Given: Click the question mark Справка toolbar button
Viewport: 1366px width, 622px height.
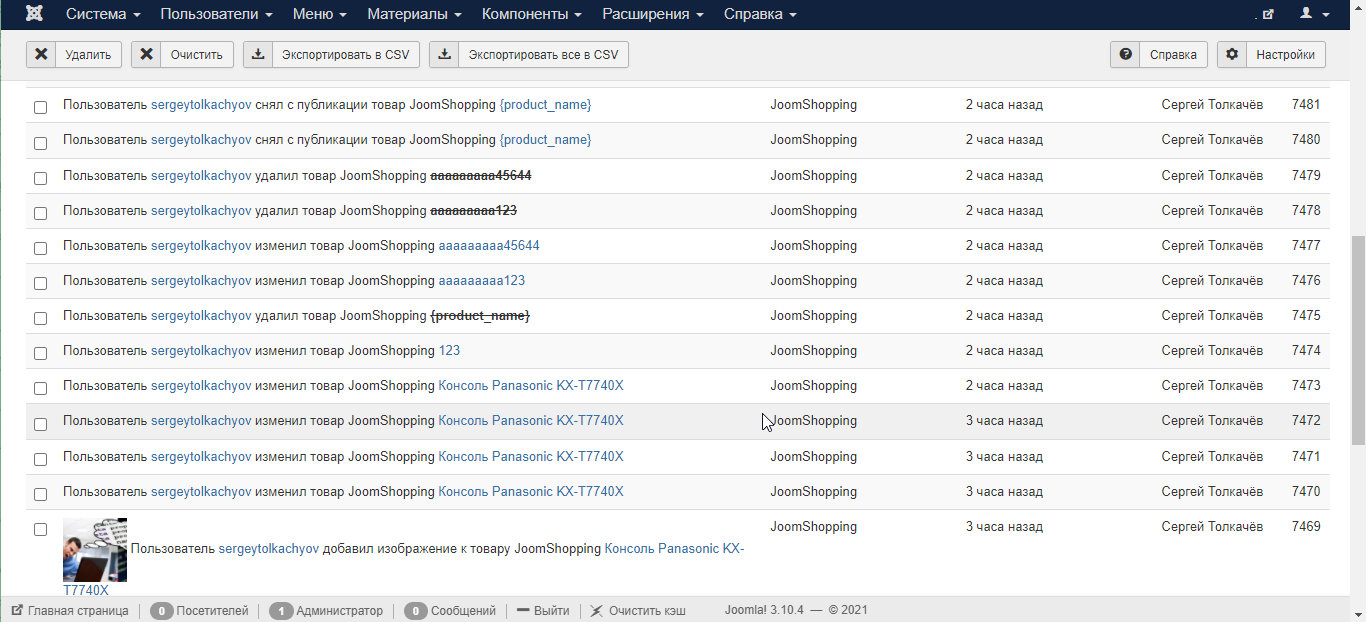Looking at the screenshot, I should coord(1159,54).
